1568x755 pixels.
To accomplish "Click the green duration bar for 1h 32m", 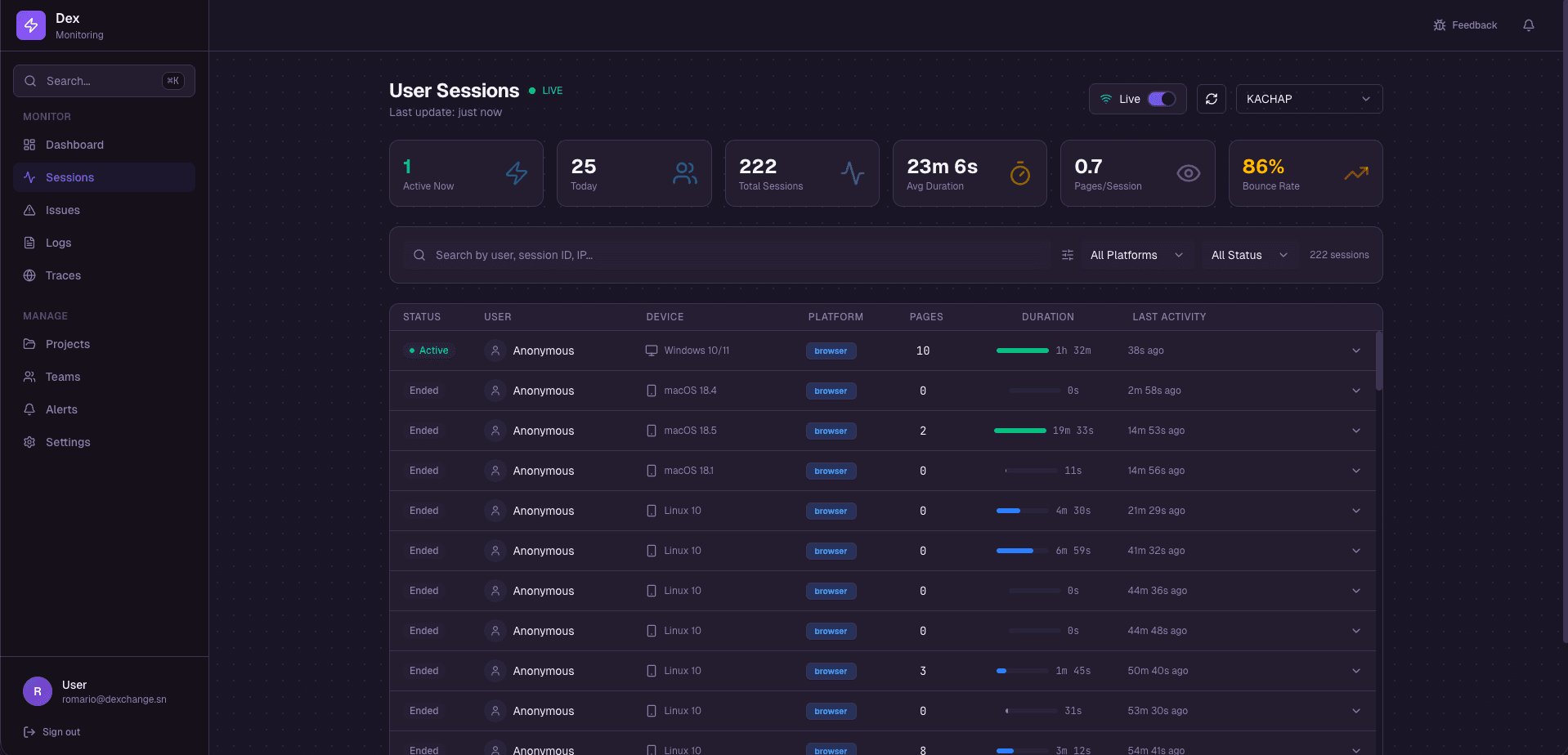I will point(1022,351).
